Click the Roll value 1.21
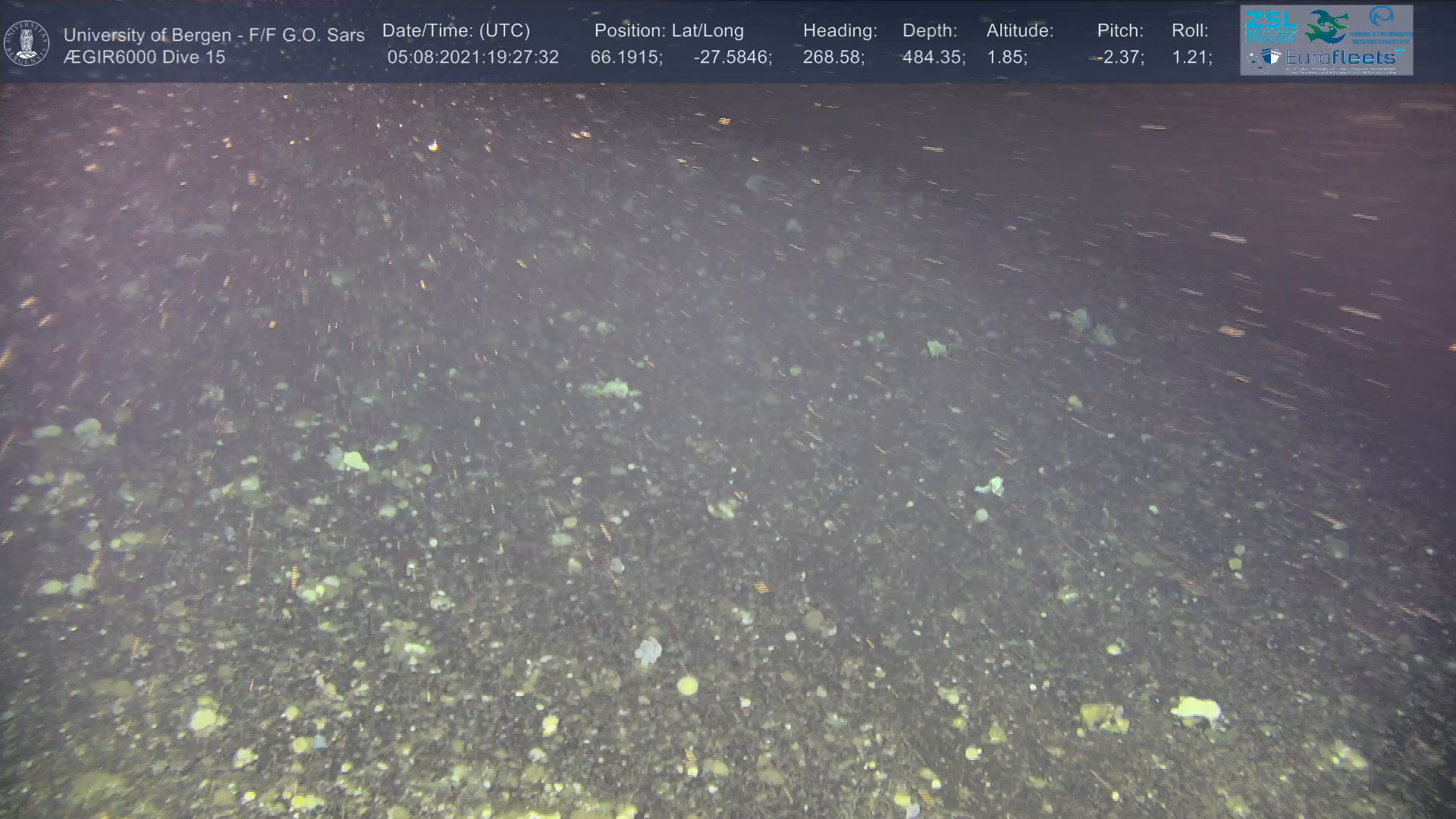Viewport: 1456px width, 819px height. coord(1191,58)
